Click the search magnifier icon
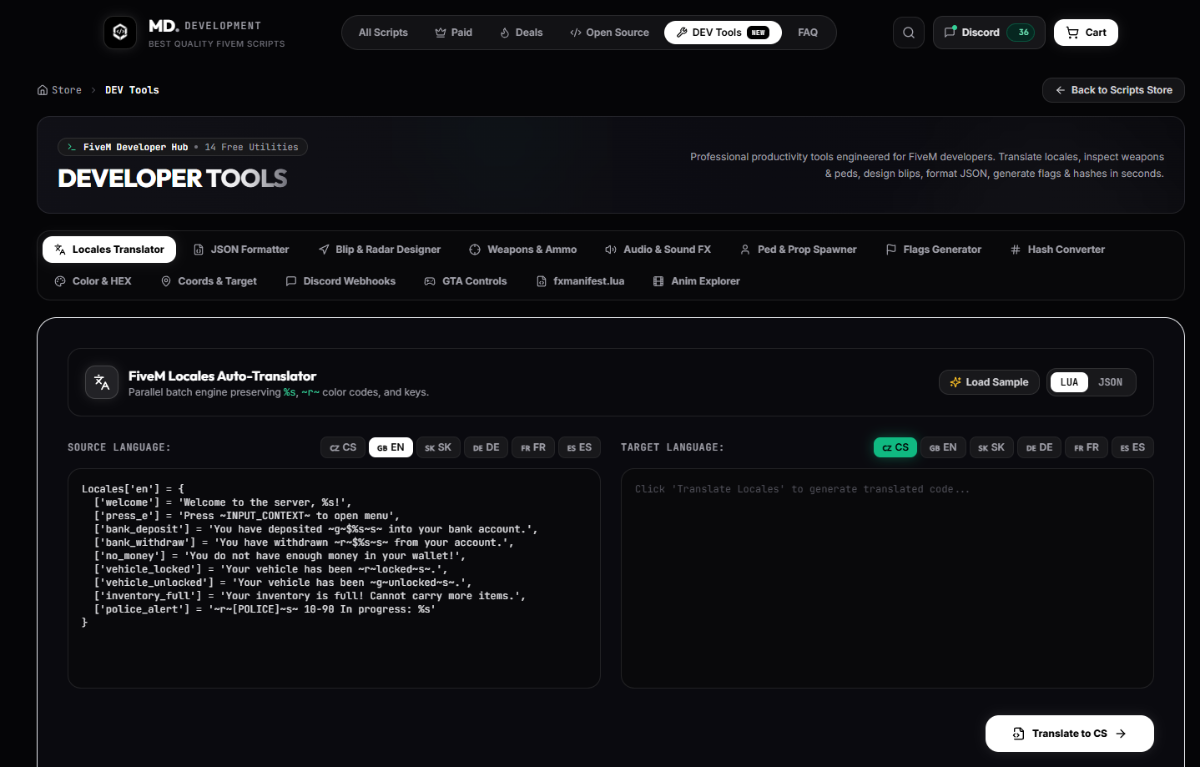 coord(908,32)
